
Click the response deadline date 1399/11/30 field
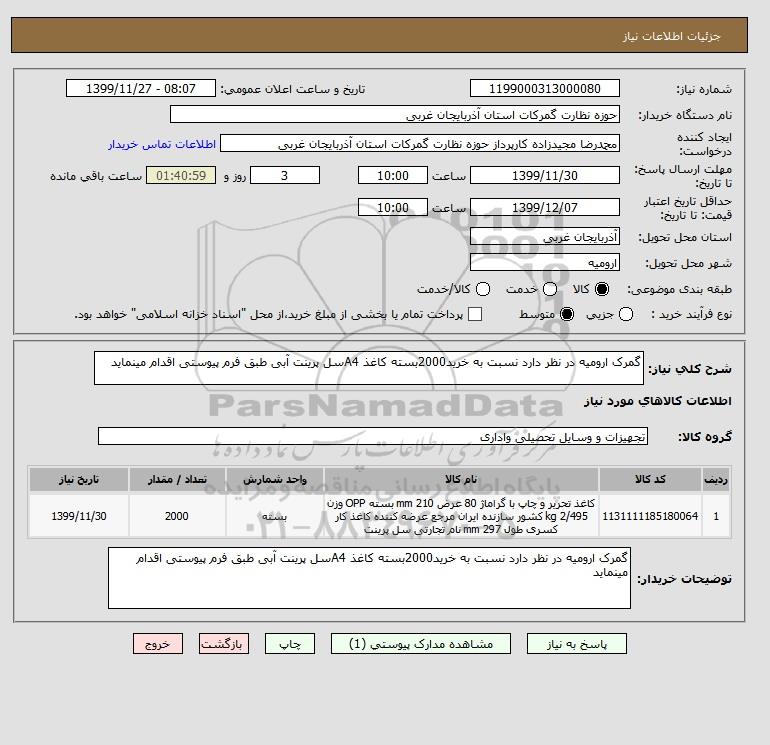coord(545,175)
